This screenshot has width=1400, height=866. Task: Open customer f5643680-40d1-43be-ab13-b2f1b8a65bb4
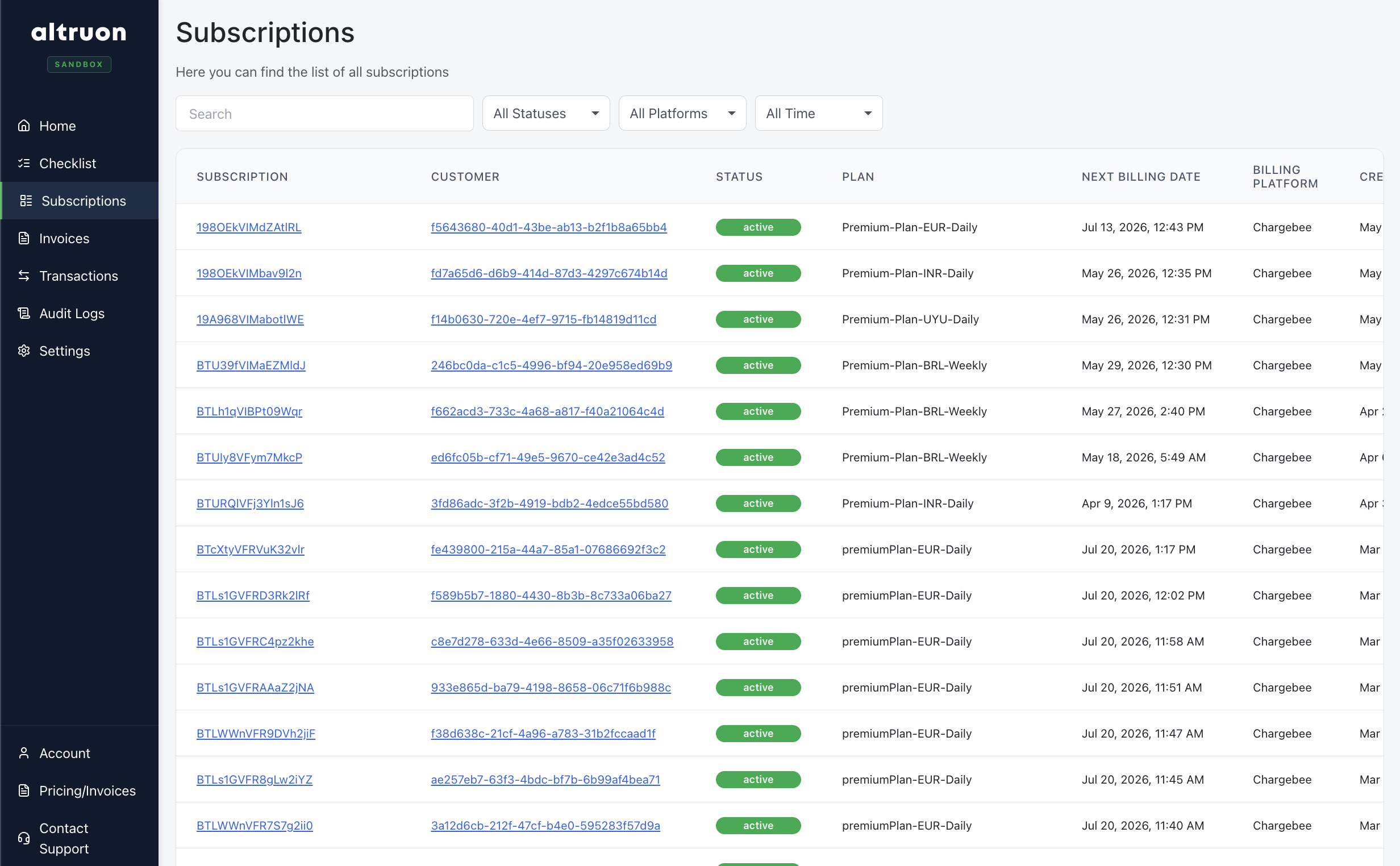point(548,227)
